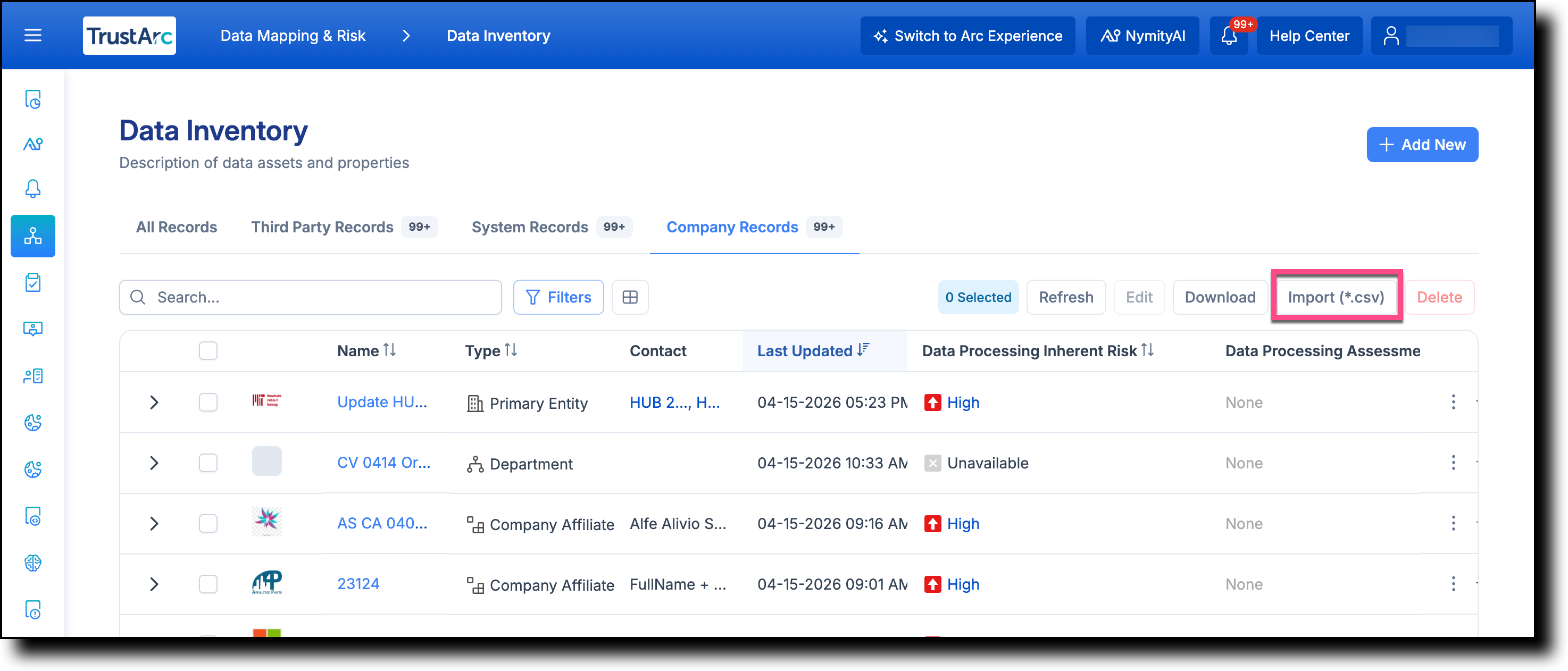Switch to Third Party Records tab
The width and height of the screenshot is (1568, 671).
point(344,227)
